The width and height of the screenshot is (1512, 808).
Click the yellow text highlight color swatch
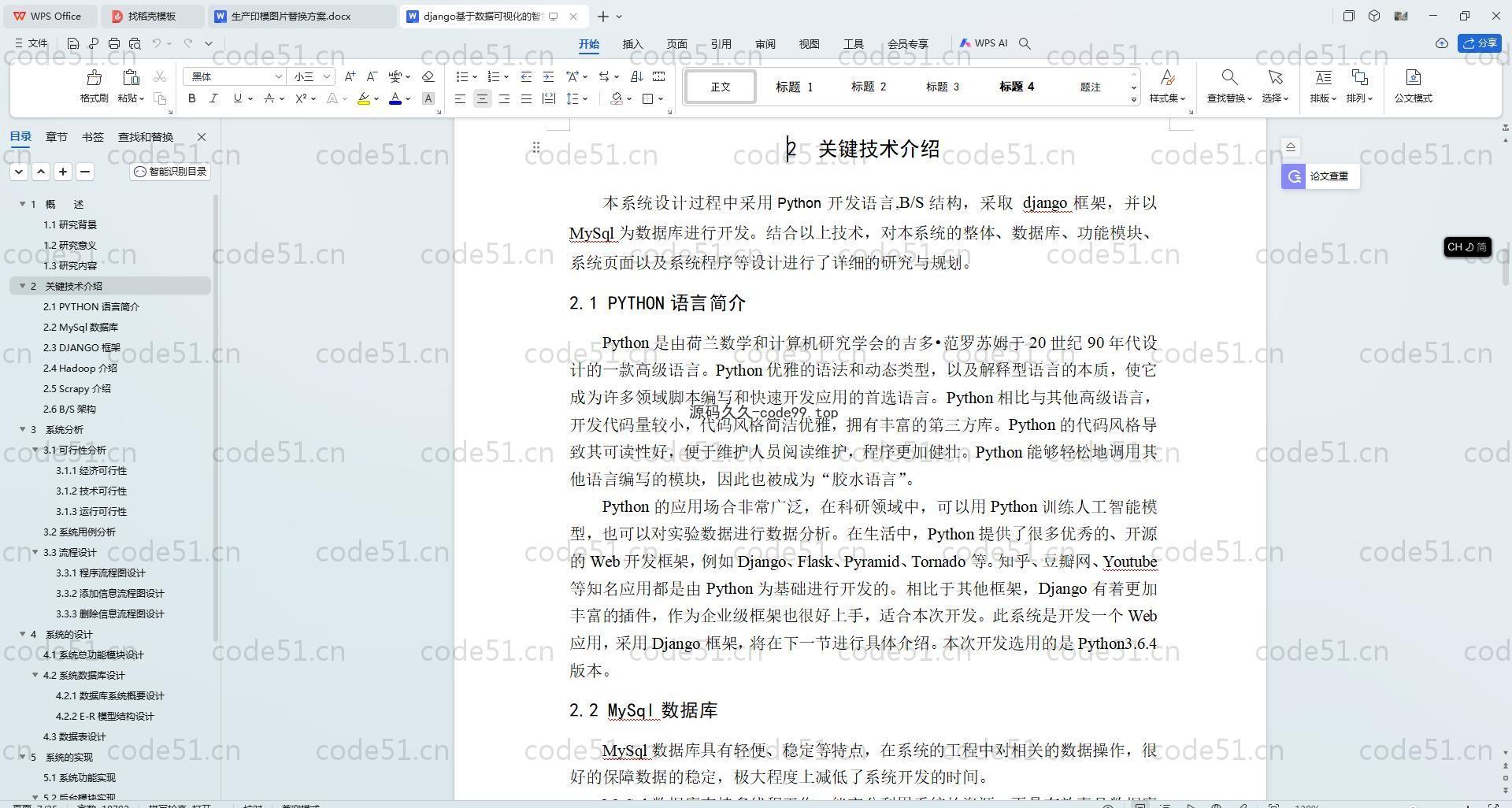[363, 98]
